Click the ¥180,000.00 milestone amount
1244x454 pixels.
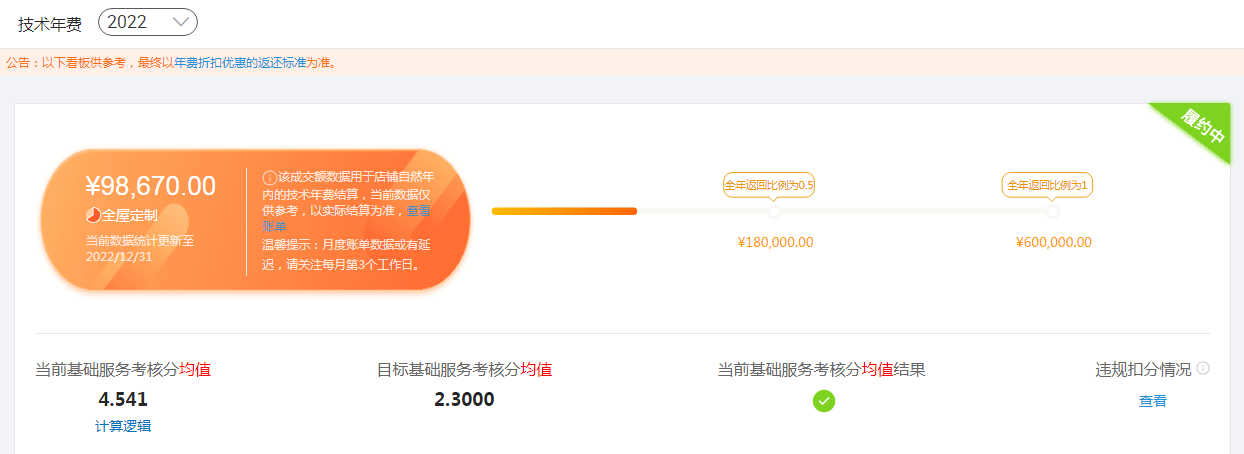775,242
